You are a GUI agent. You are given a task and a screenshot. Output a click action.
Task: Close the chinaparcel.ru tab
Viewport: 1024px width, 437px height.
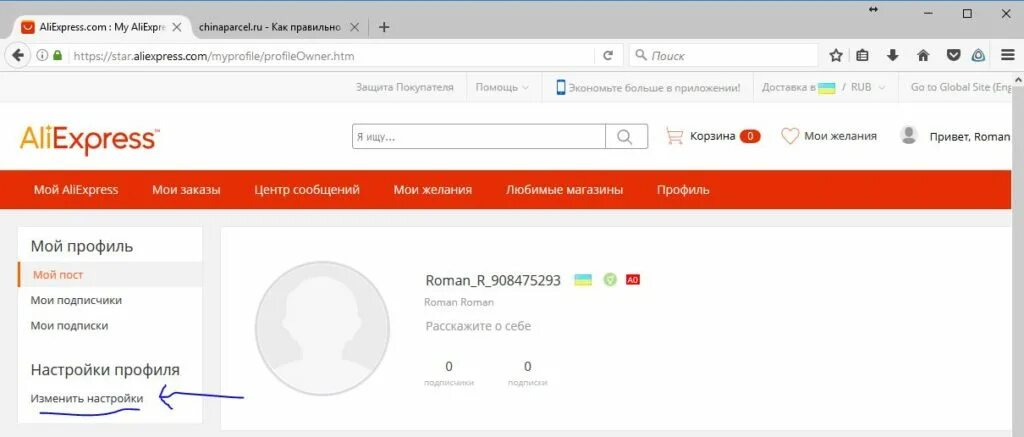pyautogui.click(x=354, y=27)
